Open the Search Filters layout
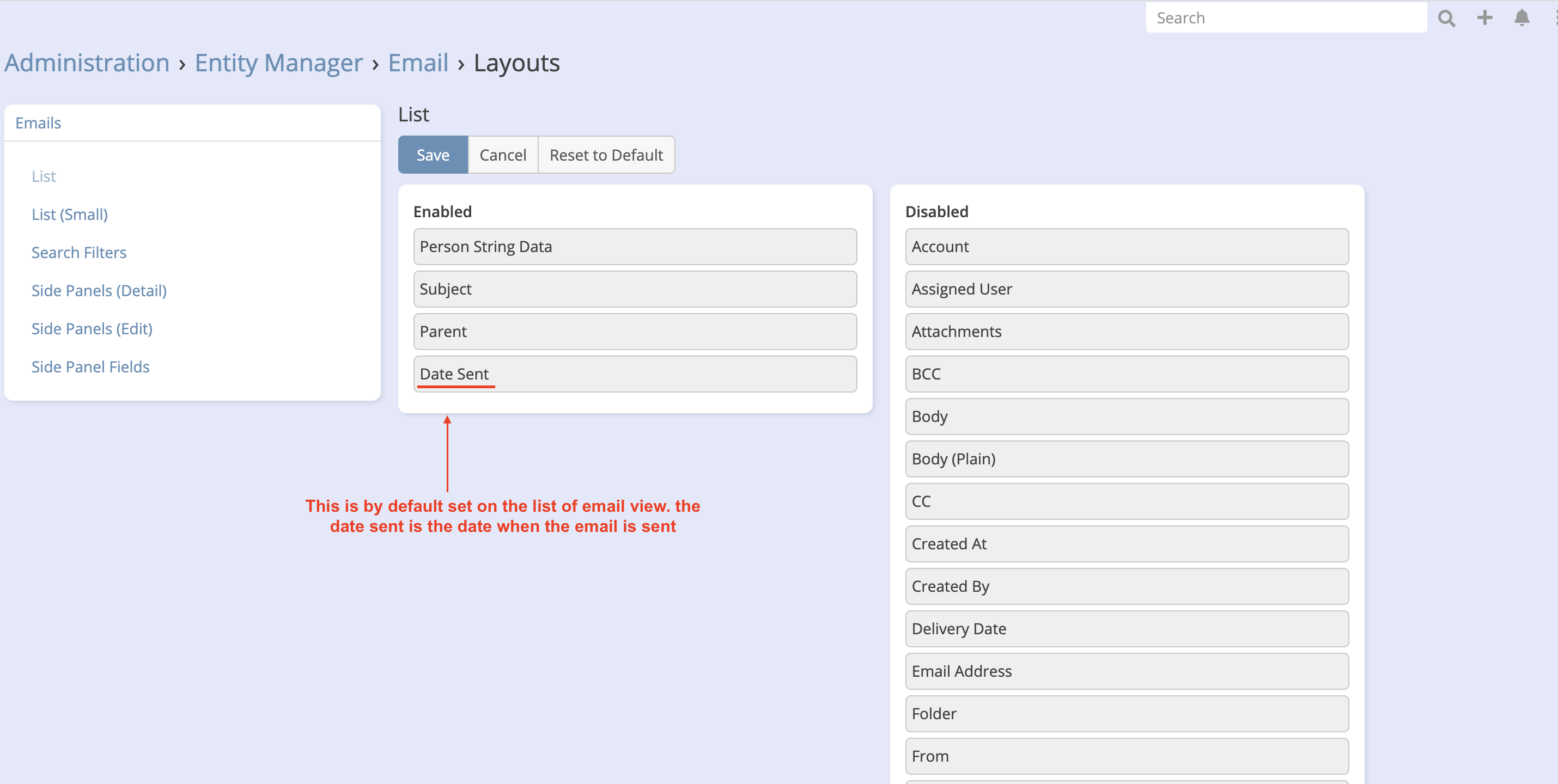Screen dimensions: 1558x784 78,252
